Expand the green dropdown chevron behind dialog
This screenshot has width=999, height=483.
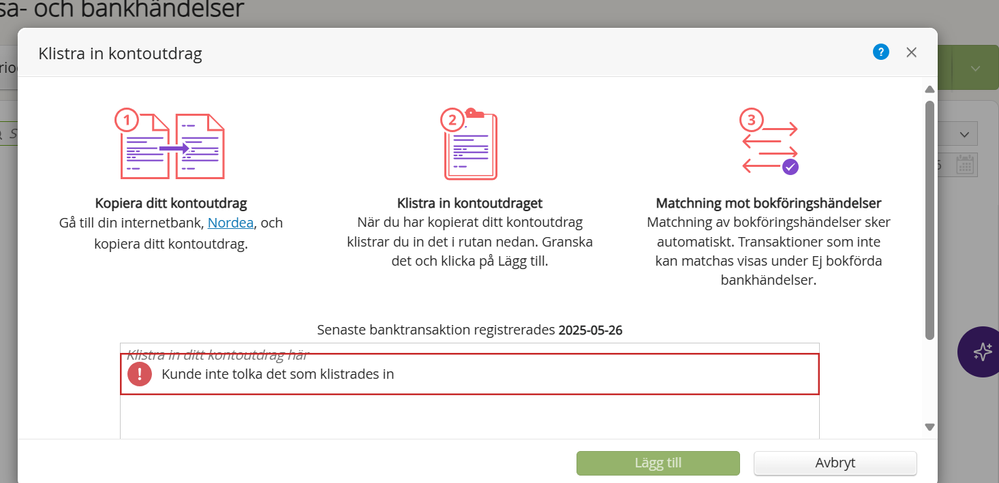pyautogui.click(x=975, y=69)
